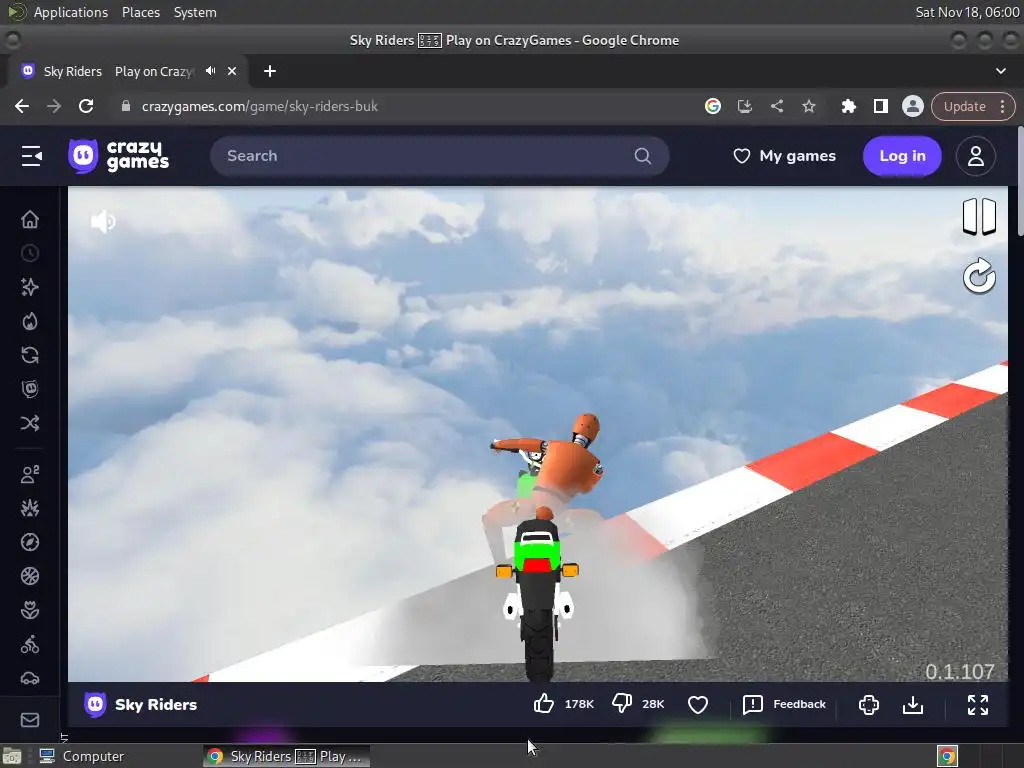
Task: Open Bike games icon in sidebar
Action: pyautogui.click(x=30, y=645)
